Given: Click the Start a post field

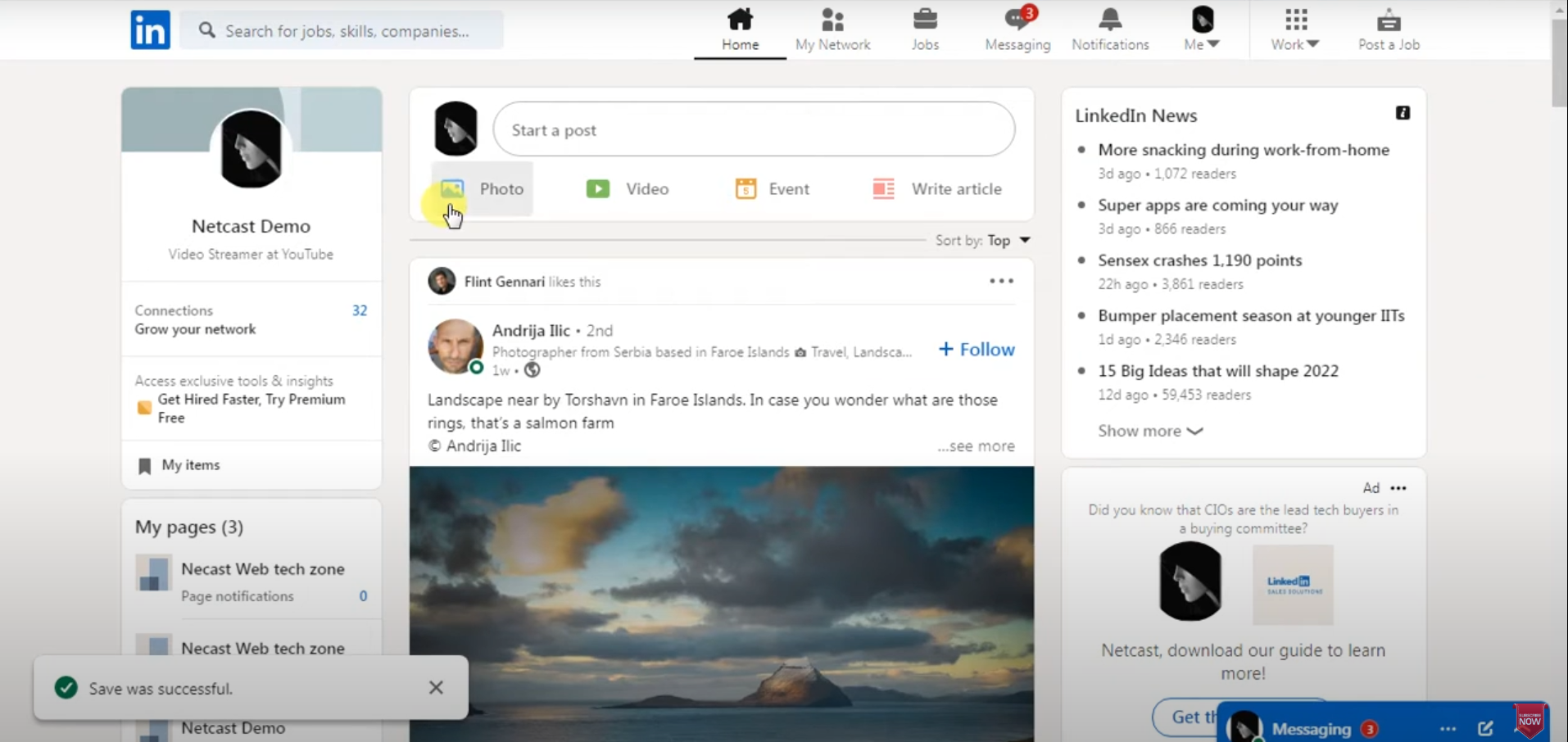Looking at the screenshot, I should point(754,129).
